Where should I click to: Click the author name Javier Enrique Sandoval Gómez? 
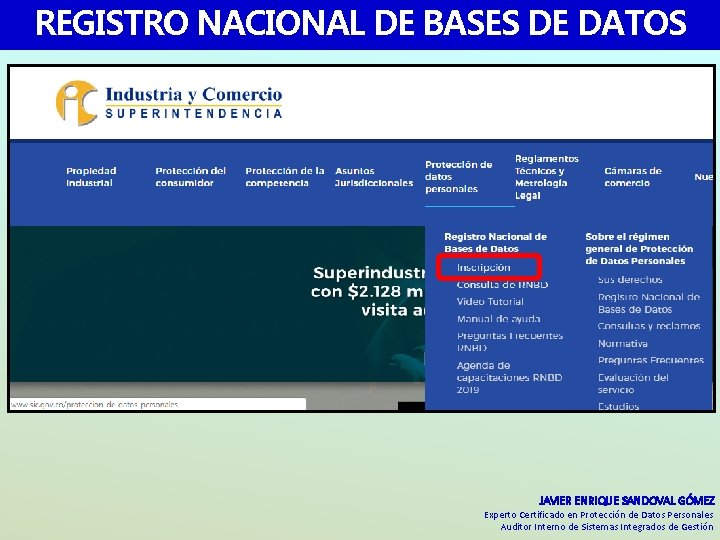[626, 501]
